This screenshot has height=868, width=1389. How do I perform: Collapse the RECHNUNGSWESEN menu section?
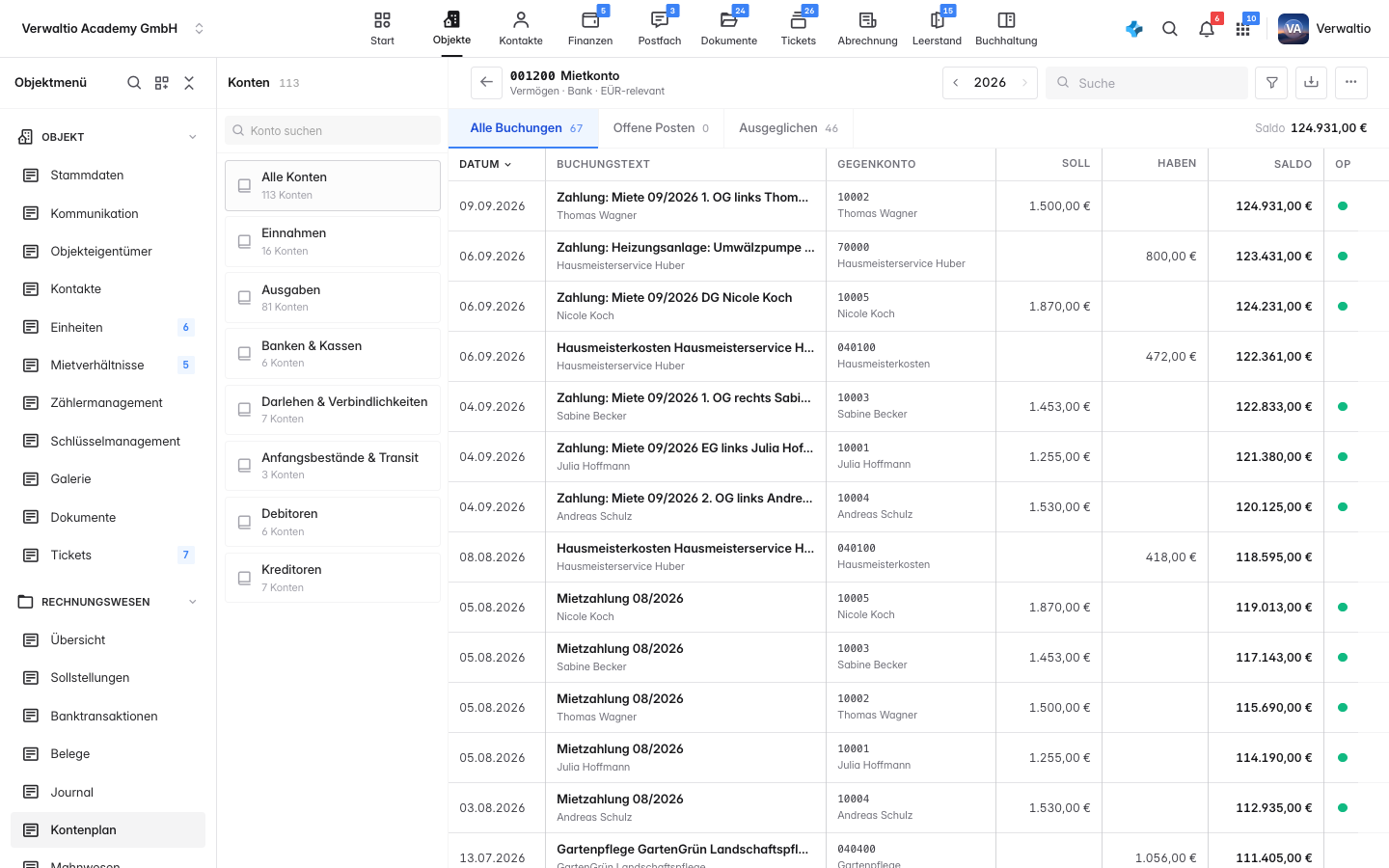coord(193,602)
